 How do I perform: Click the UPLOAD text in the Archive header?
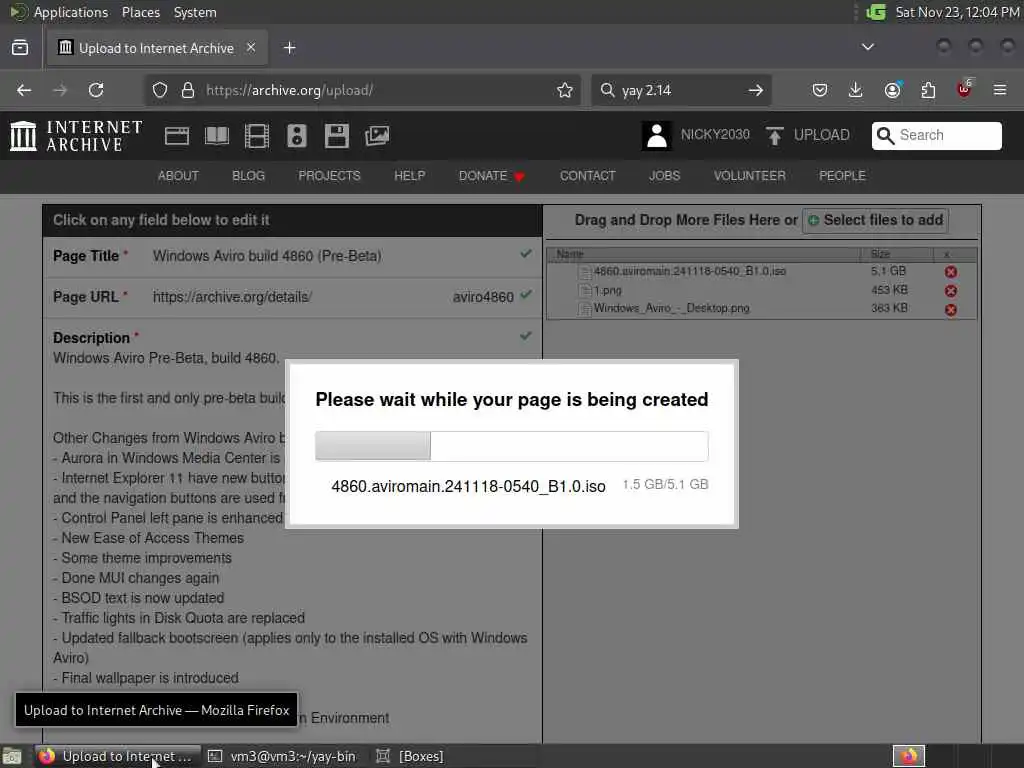click(x=822, y=135)
